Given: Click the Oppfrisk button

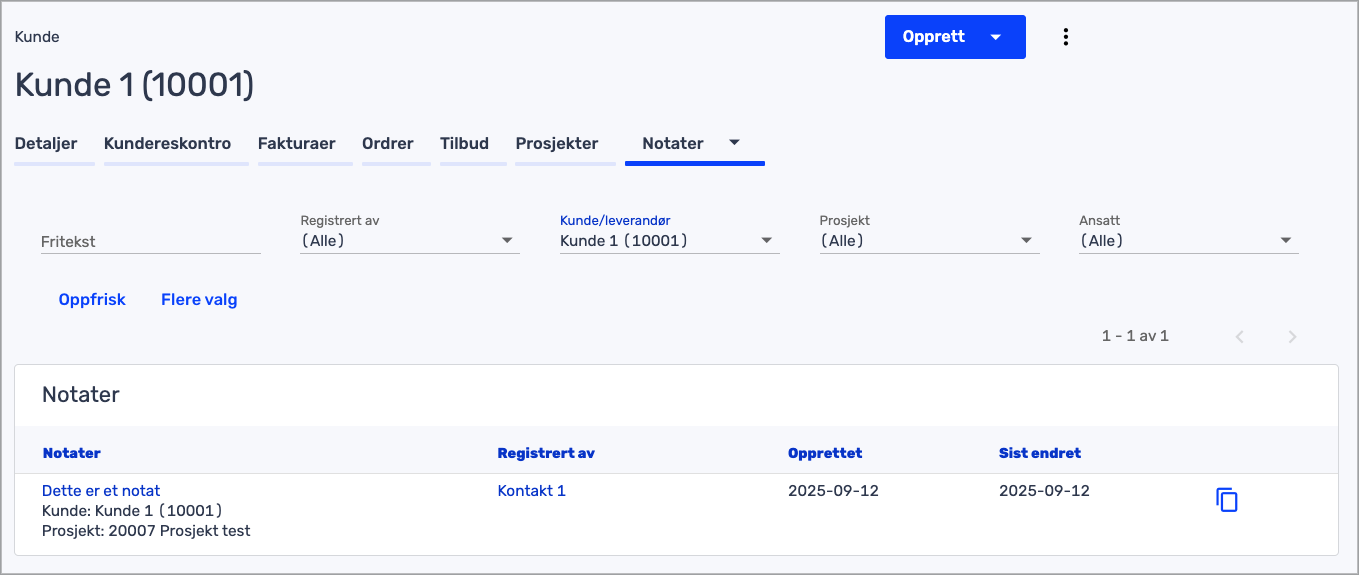Looking at the screenshot, I should pyautogui.click(x=92, y=300).
